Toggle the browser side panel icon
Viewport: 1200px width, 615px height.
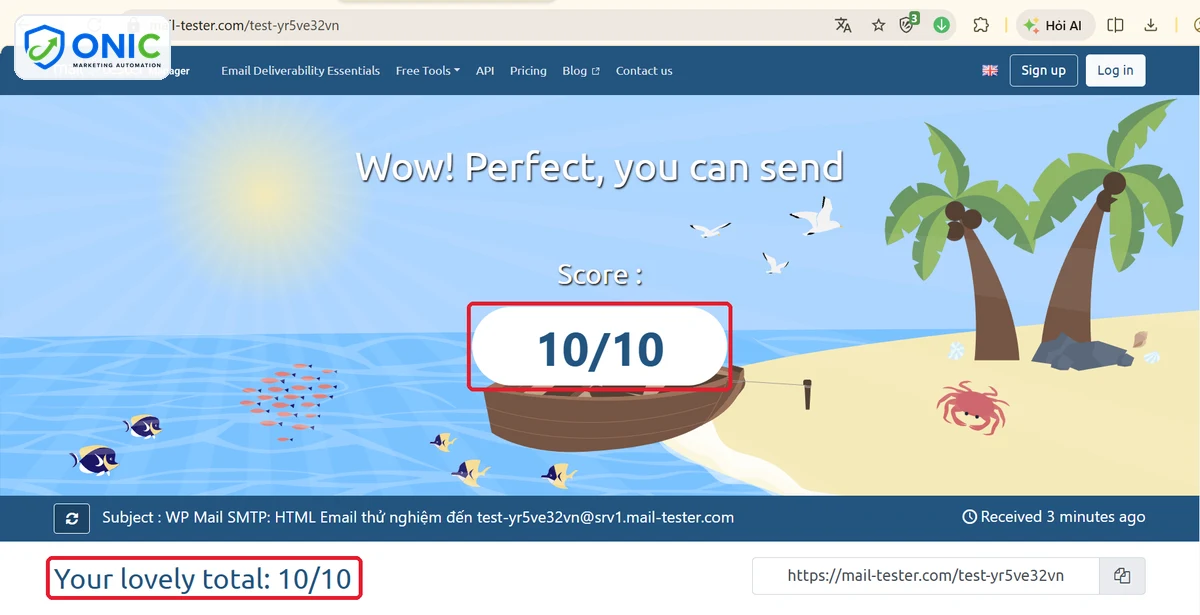point(1116,25)
